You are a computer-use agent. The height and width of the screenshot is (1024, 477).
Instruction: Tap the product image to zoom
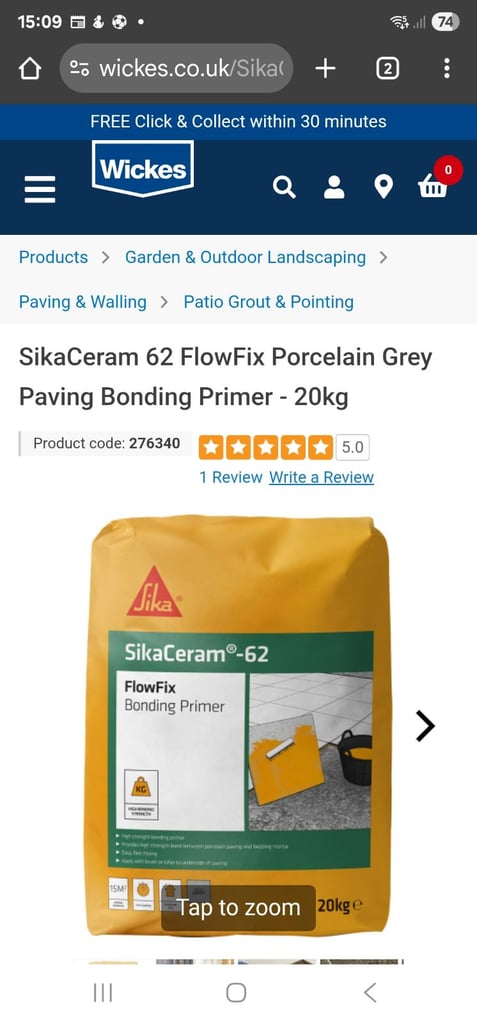(238, 725)
